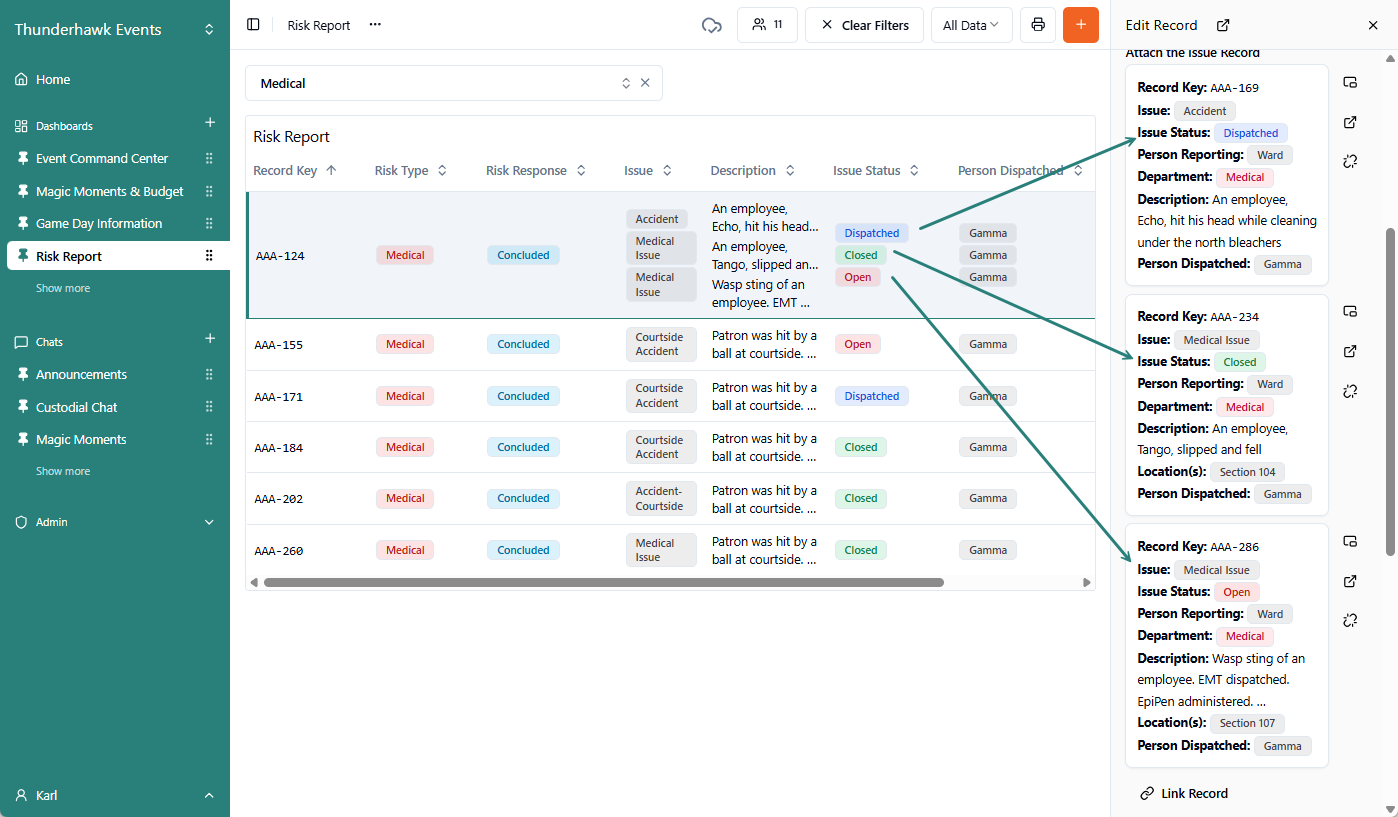The width and height of the screenshot is (1398, 817).
Task: Expand the Thunderhawk Events workspace switcher
Action: point(209,30)
